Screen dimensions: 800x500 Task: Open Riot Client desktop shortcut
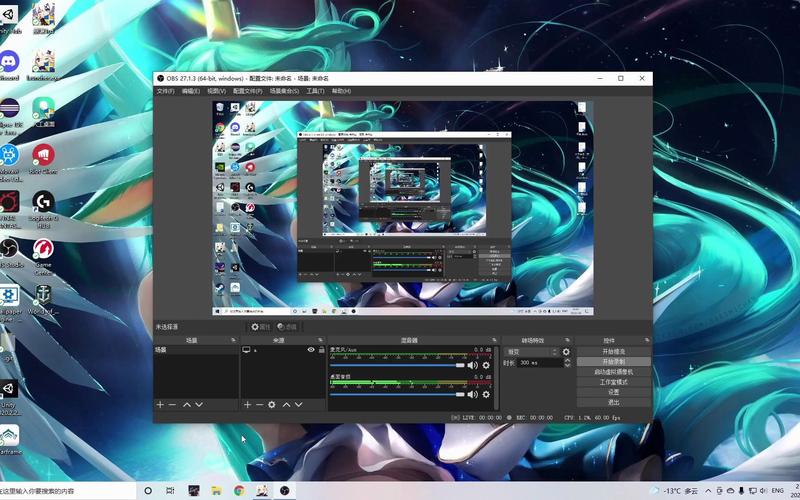point(43,159)
